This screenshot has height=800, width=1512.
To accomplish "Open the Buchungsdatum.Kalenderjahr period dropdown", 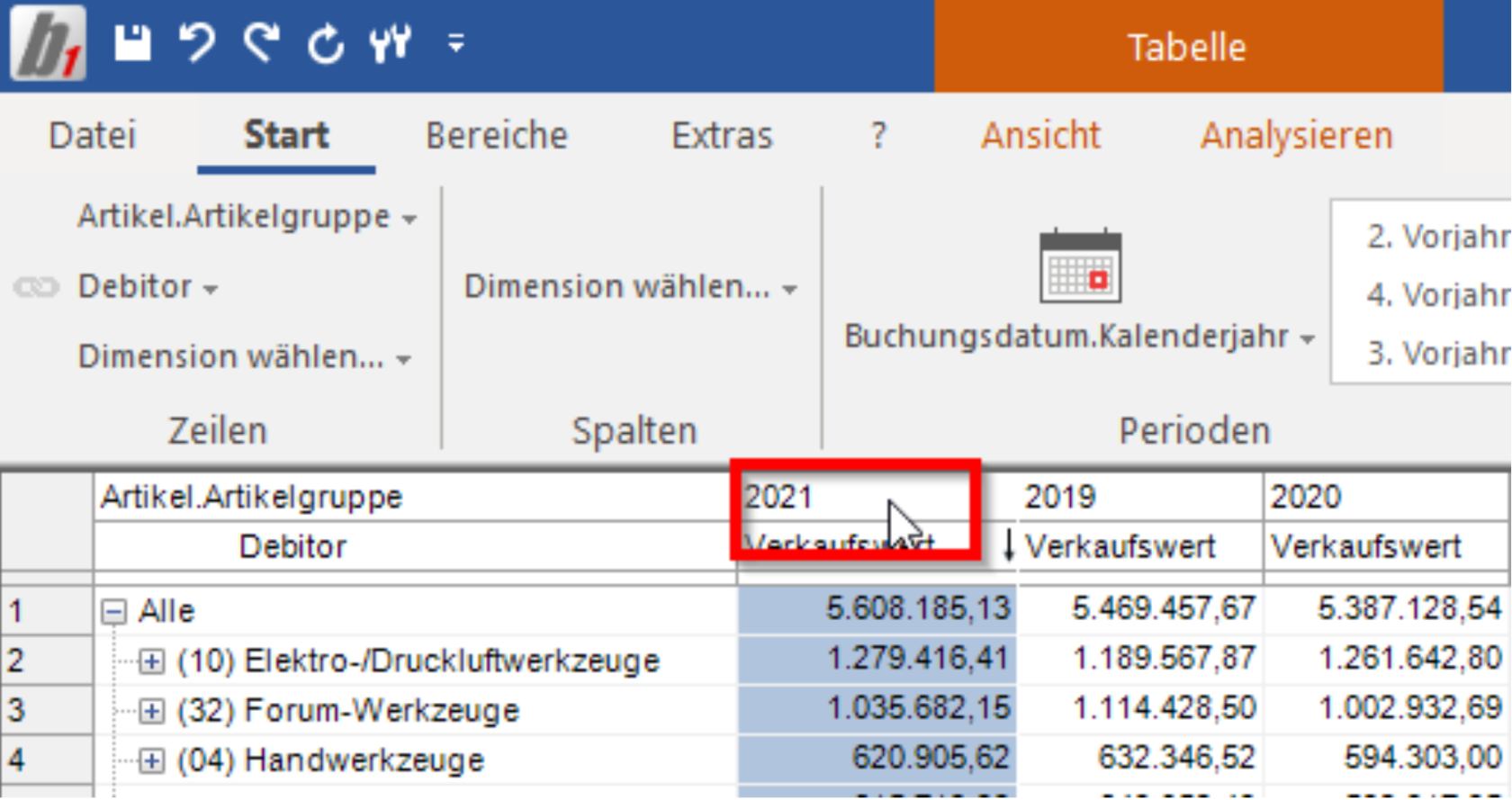I will click(1080, 337).
